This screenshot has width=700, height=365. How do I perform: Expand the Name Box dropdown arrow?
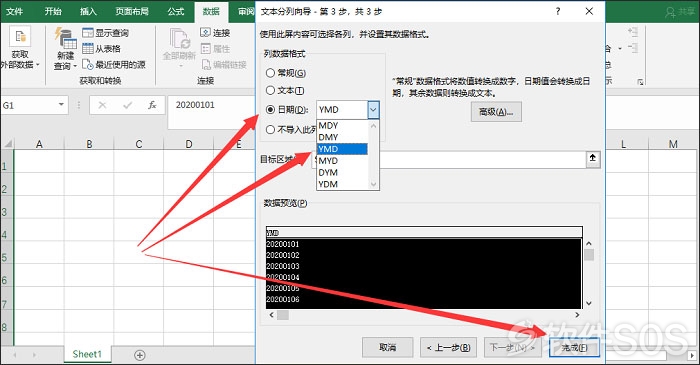point(61,105)
